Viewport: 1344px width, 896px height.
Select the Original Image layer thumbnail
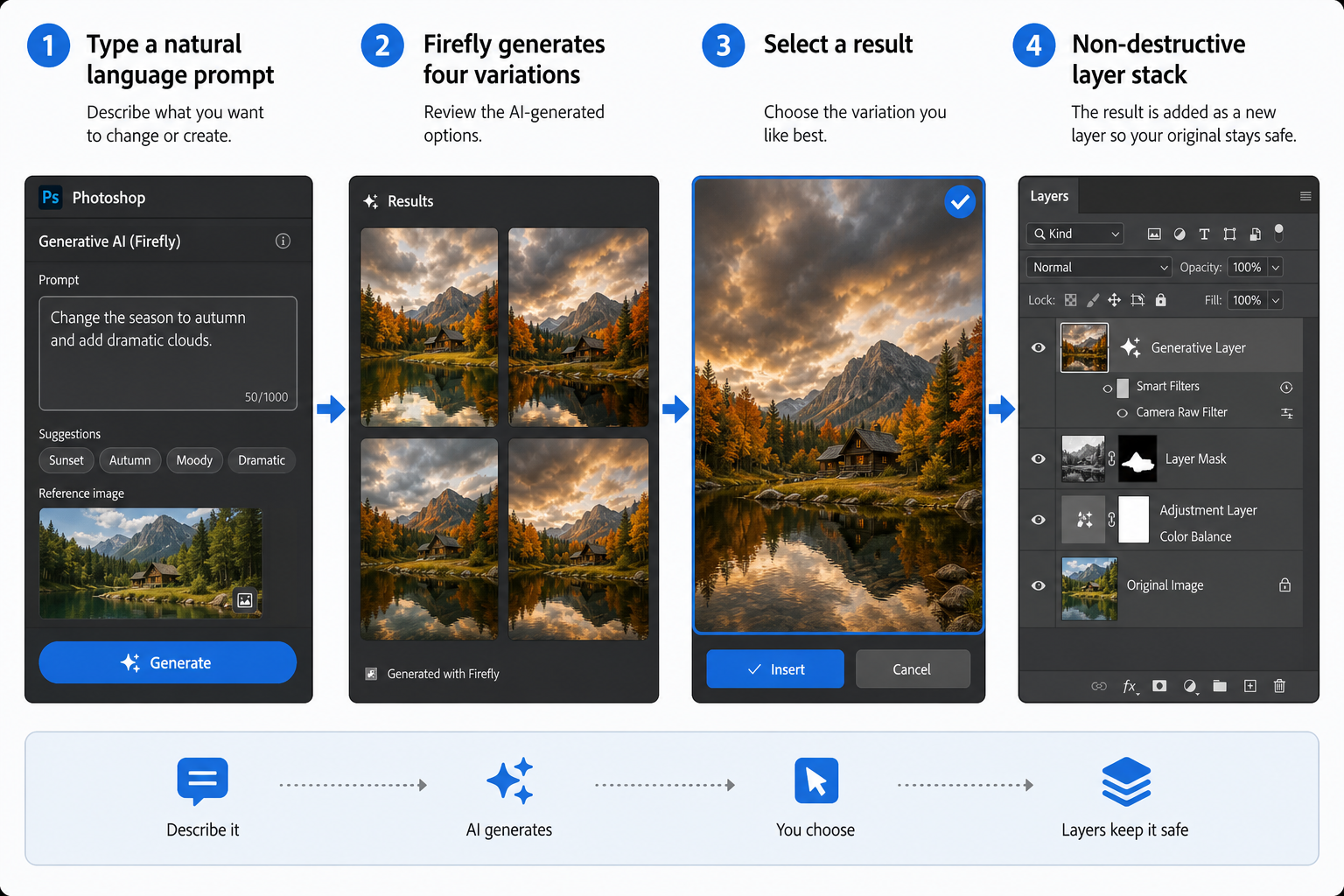pyautogui.click(x=1089, y=589)
